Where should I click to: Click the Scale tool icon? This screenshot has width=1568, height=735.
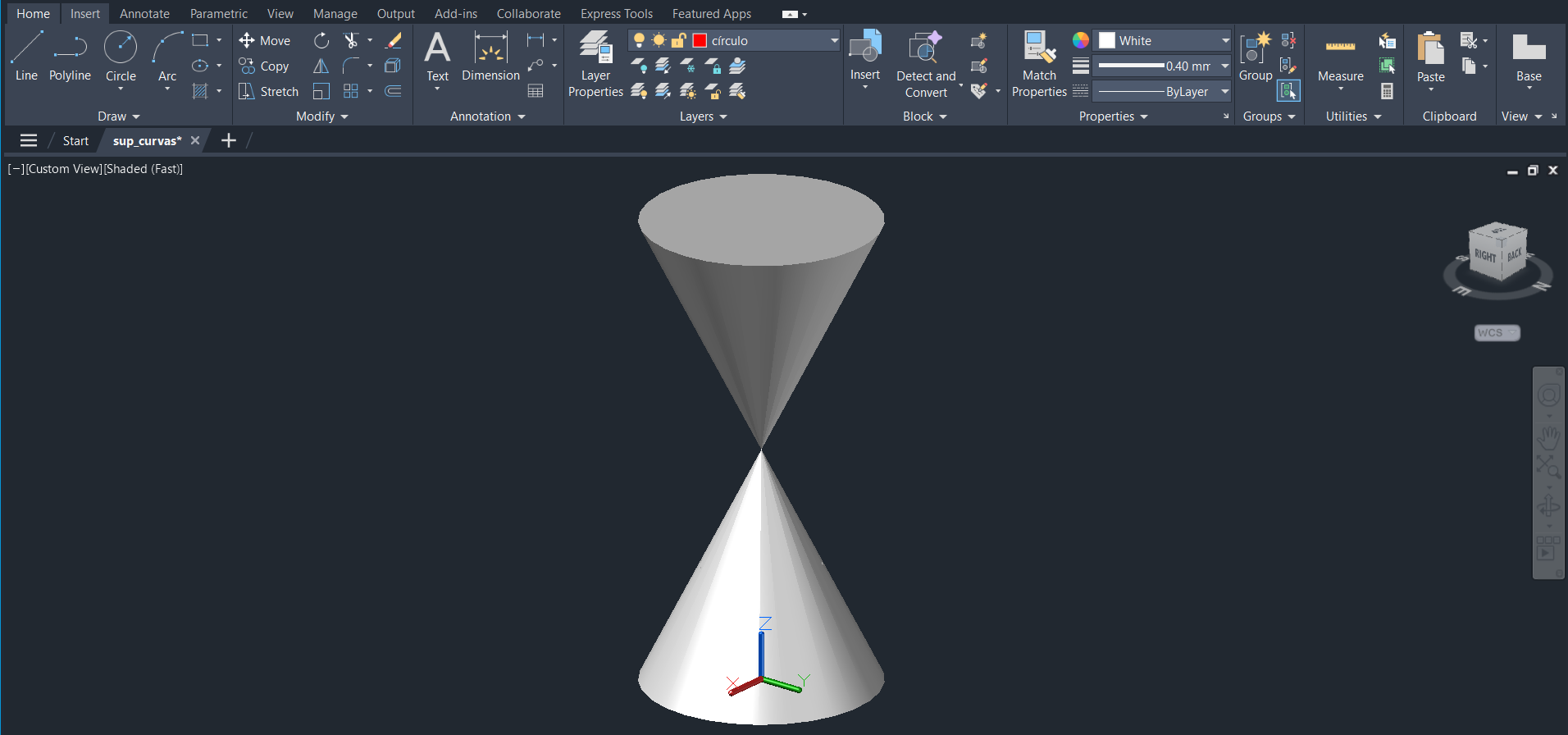coord(321,91)
